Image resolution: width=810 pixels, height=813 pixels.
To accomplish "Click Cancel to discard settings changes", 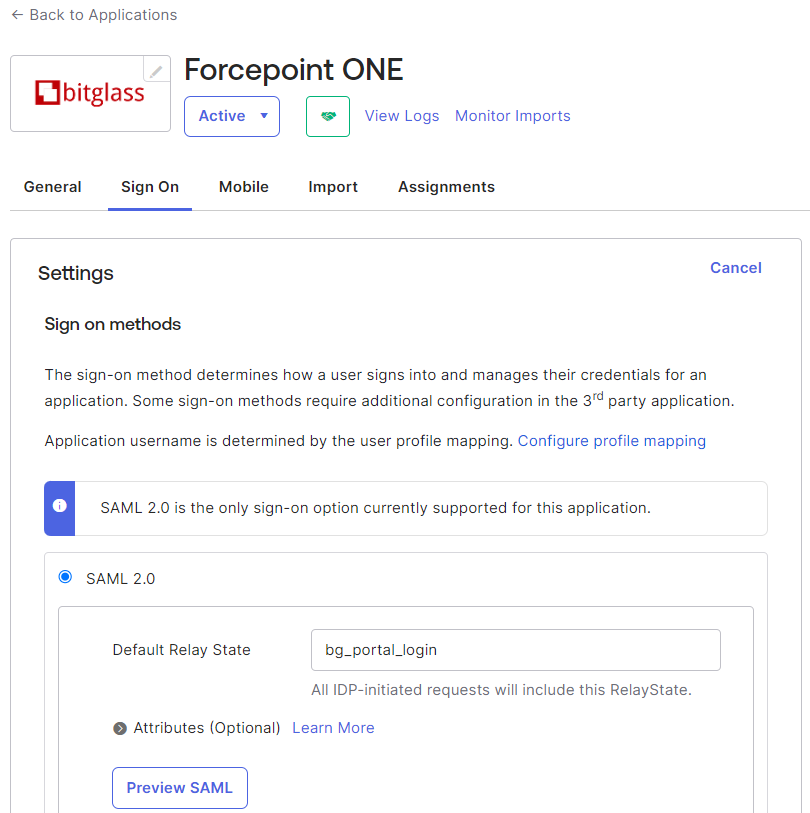I will (x=735, y=268).
